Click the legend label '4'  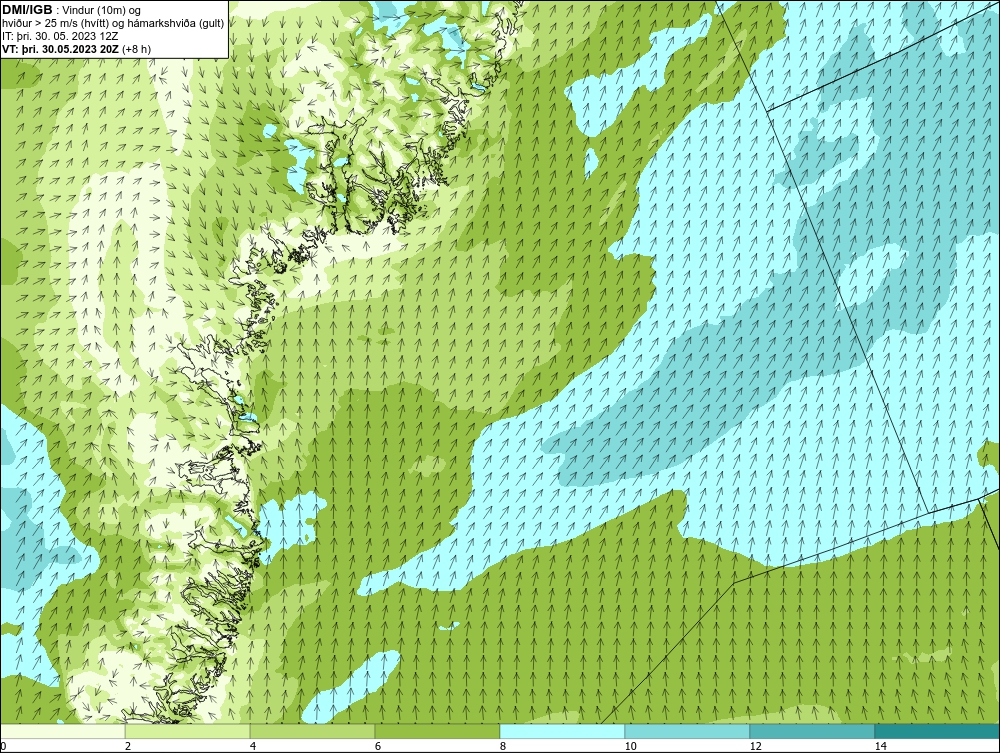pyautogui.click(x=253, y=746)
